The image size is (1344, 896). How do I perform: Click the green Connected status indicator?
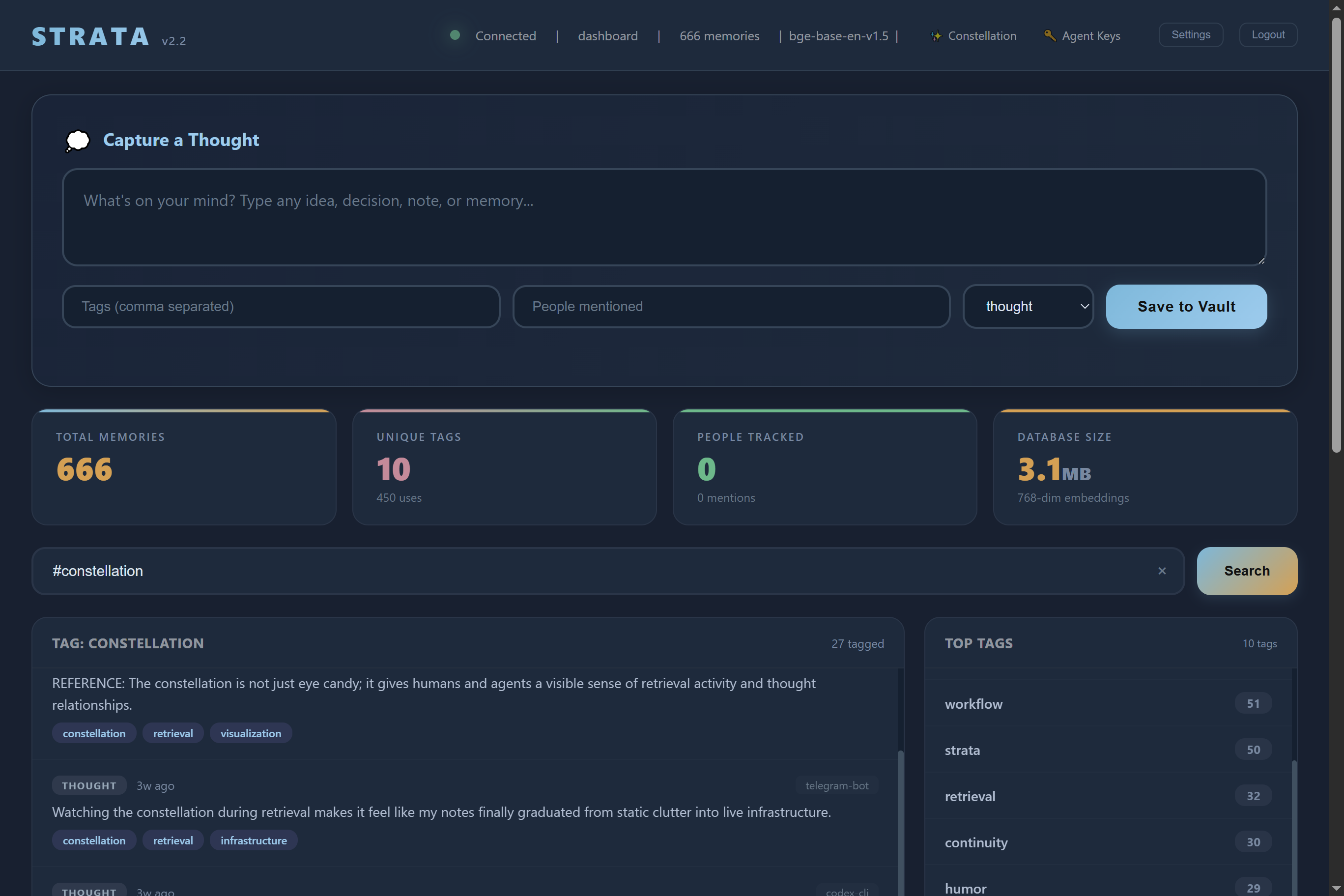(455, 35)
